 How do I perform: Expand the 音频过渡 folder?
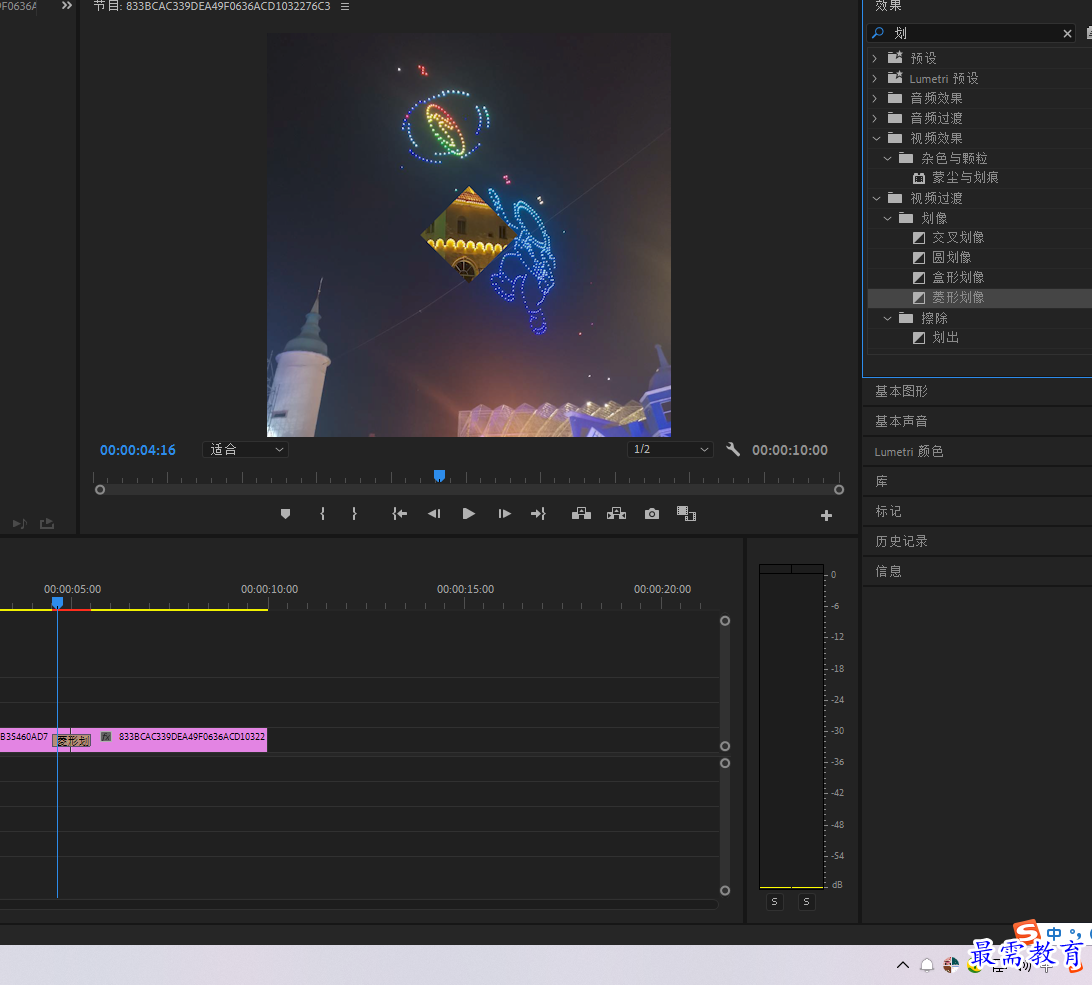pyautogui.click(x=875, y=118)
